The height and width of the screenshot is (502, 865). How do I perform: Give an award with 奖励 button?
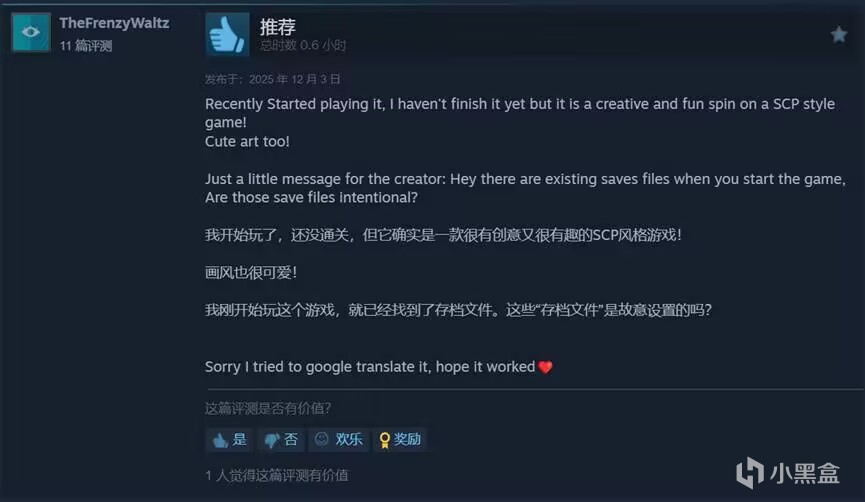click(400, 440)
